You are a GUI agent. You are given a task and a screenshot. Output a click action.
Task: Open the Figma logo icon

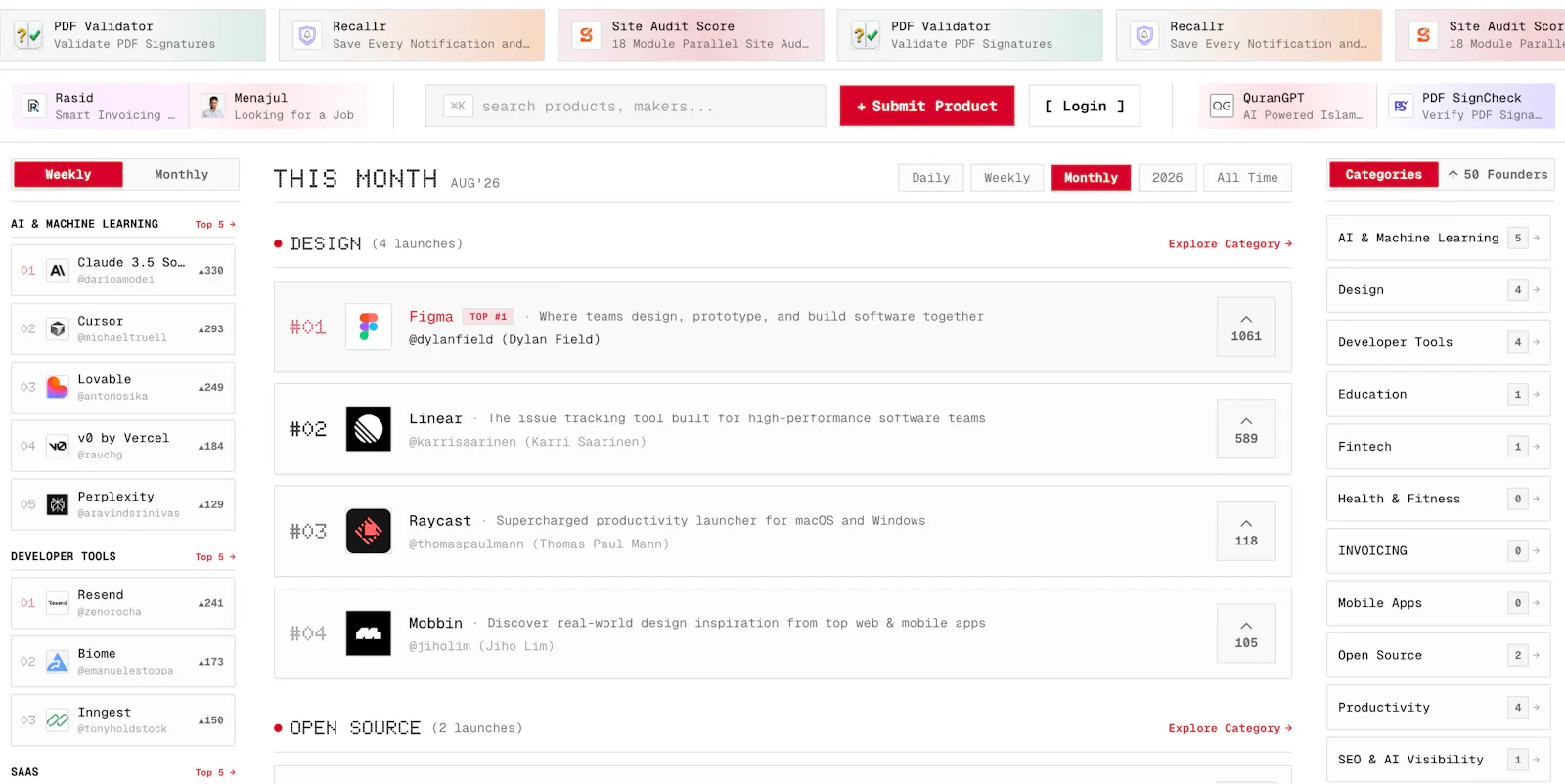[368, 327]
